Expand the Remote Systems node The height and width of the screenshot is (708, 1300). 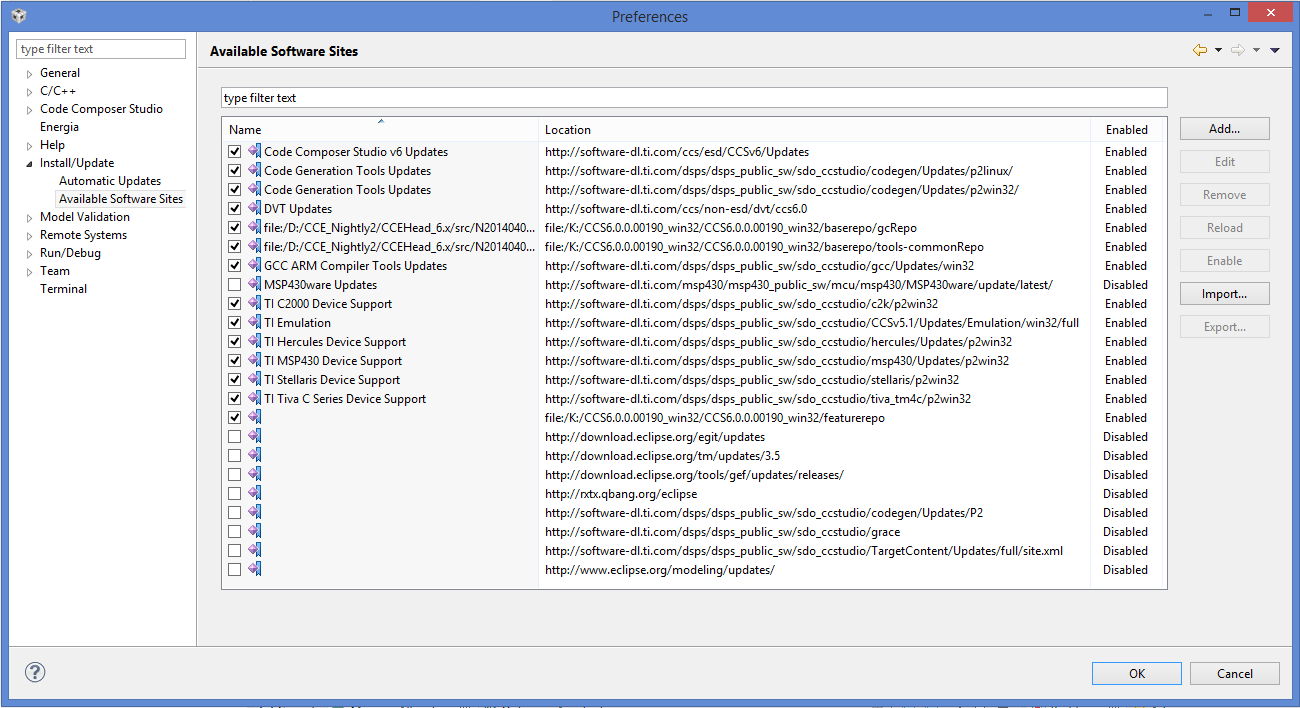tap(29, 236)
